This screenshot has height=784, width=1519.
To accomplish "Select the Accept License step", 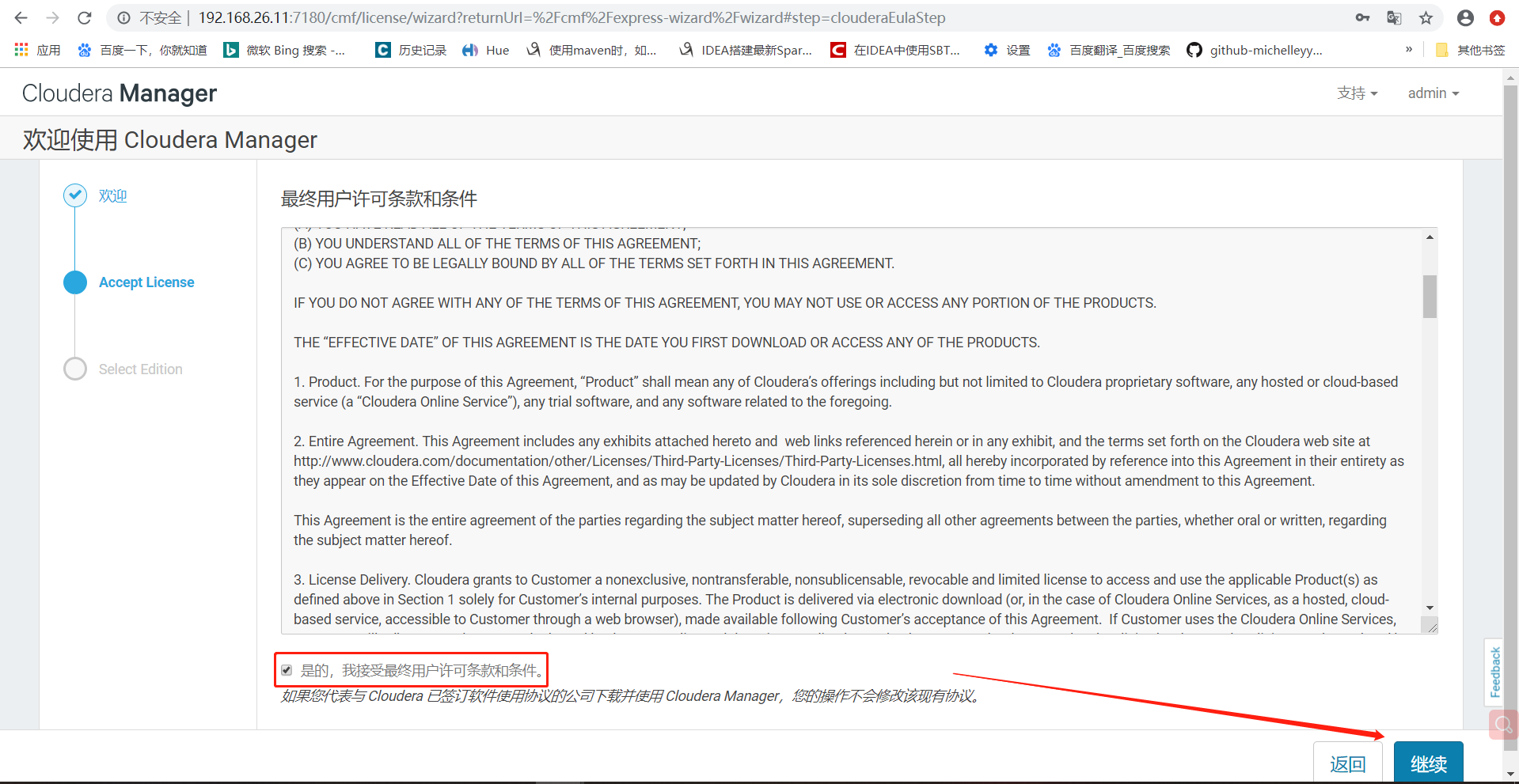I will click(146, 282).
